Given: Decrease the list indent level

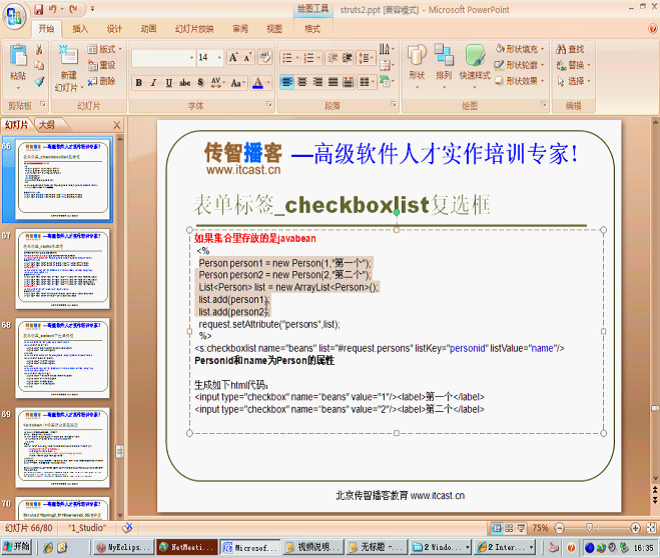Looking at the screenshot, I should coord(333,58).
